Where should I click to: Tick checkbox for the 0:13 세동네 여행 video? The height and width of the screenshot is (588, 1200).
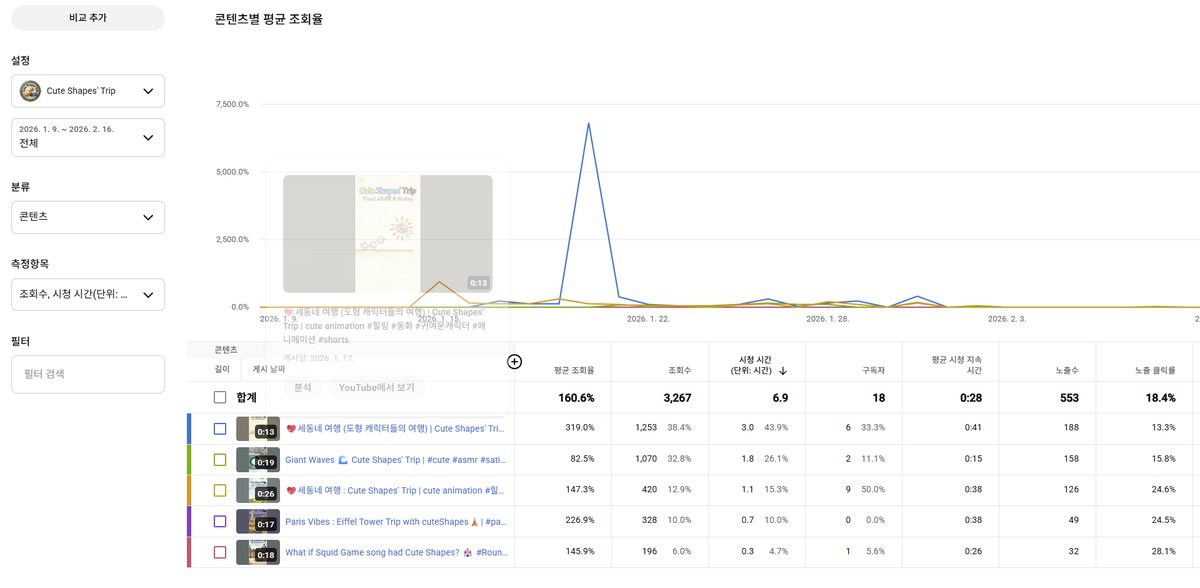pyautogui.click(x=220, y=428)
